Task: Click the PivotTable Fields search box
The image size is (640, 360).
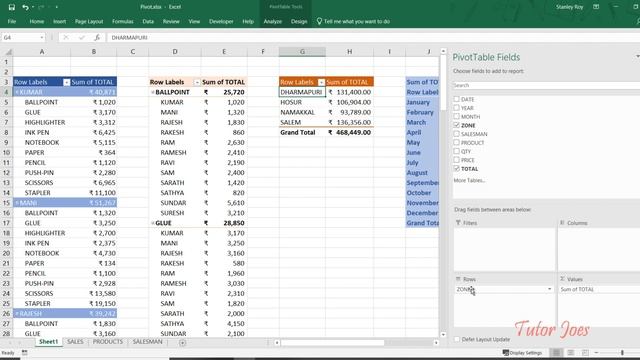Action: pyautogui.click(x=546, y=85)
